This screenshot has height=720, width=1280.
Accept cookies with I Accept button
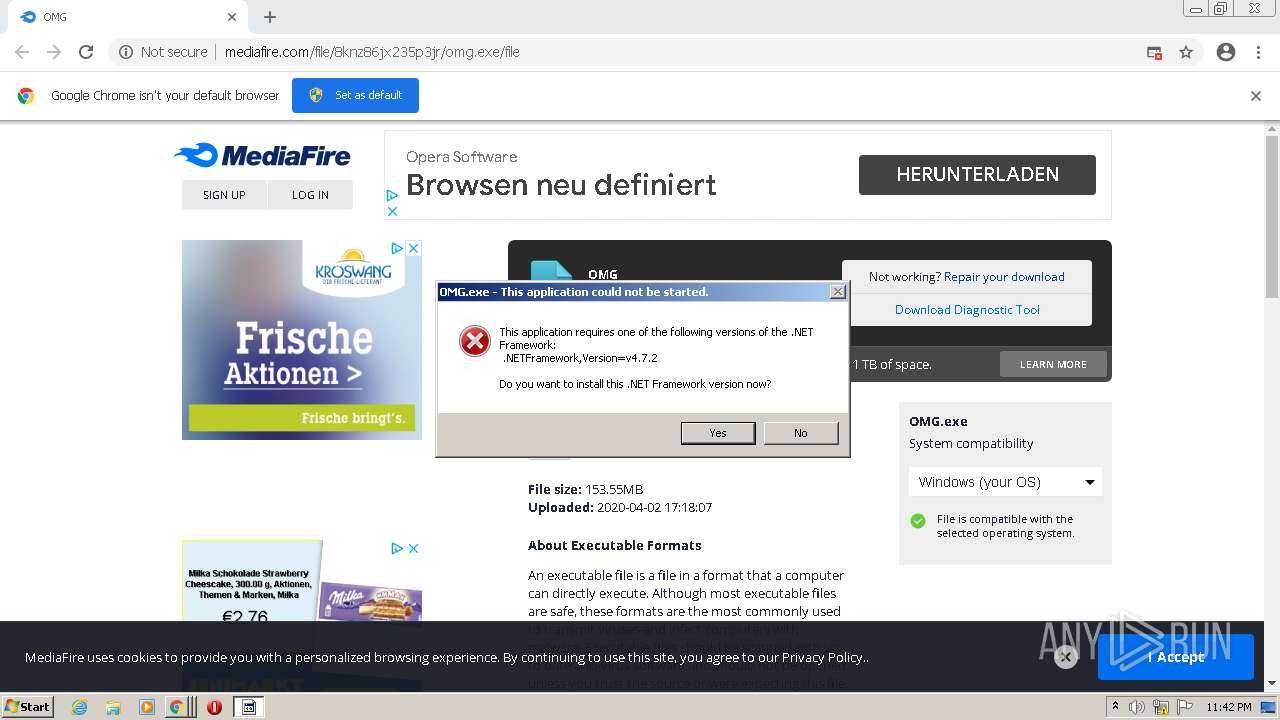pyautogui.click(x=1176, y=657)
